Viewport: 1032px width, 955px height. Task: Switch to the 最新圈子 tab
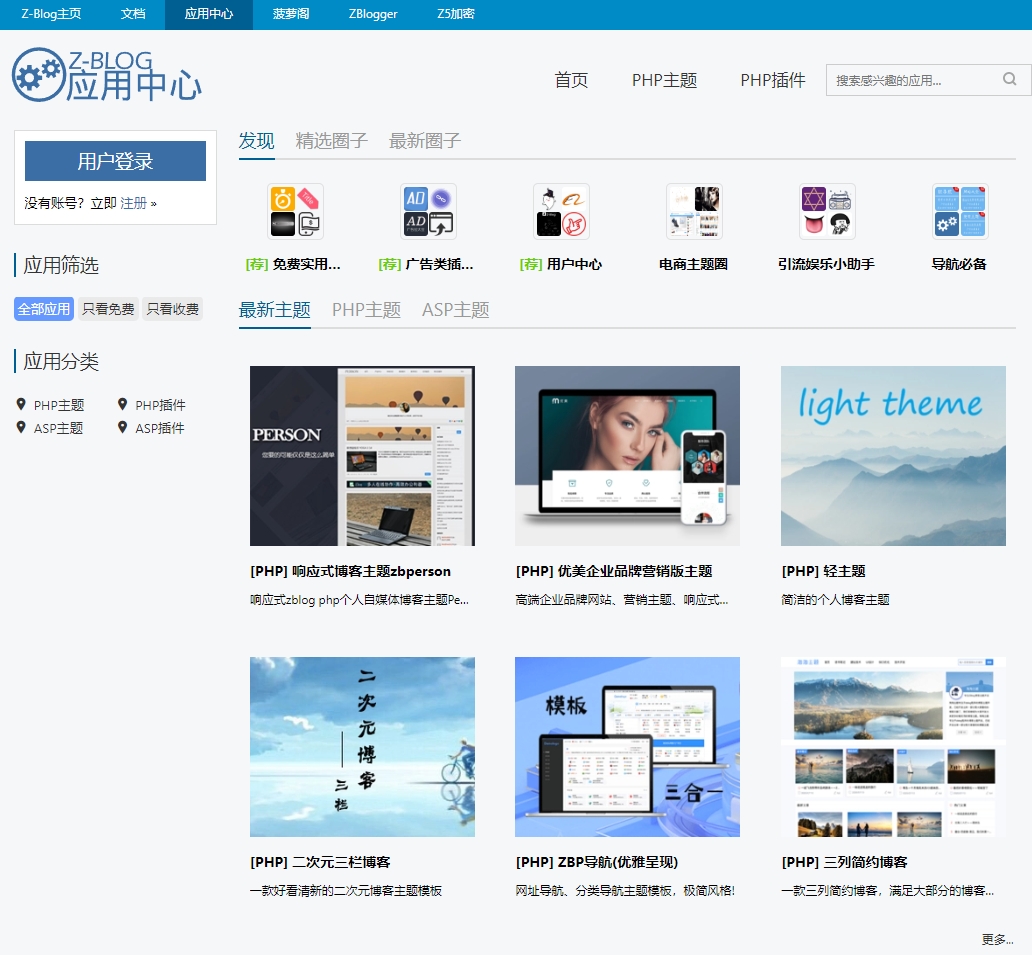pos(425,141)
